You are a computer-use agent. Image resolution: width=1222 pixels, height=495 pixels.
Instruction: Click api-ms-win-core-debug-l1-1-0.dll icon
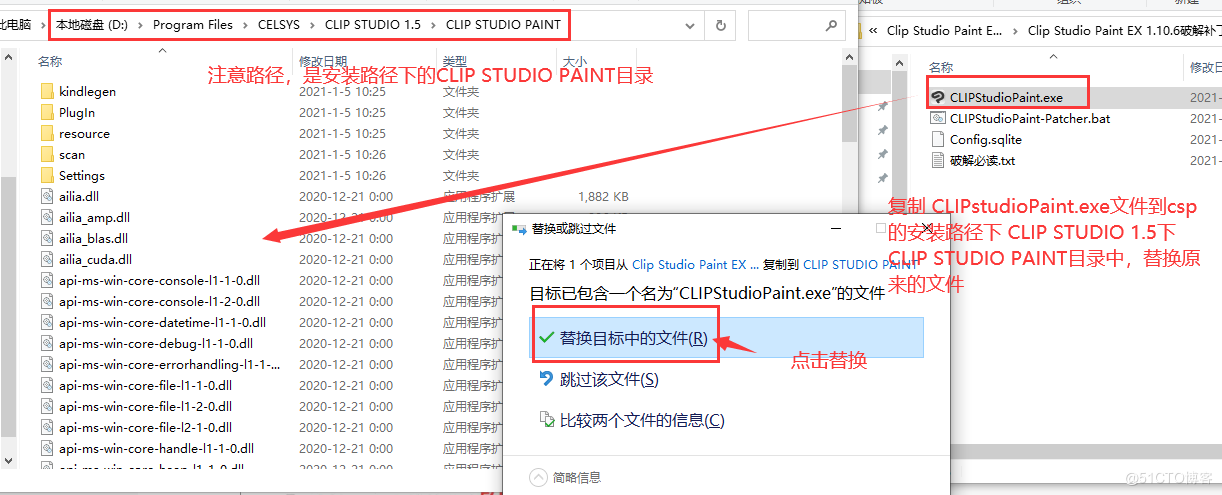(x=47, y=343)
